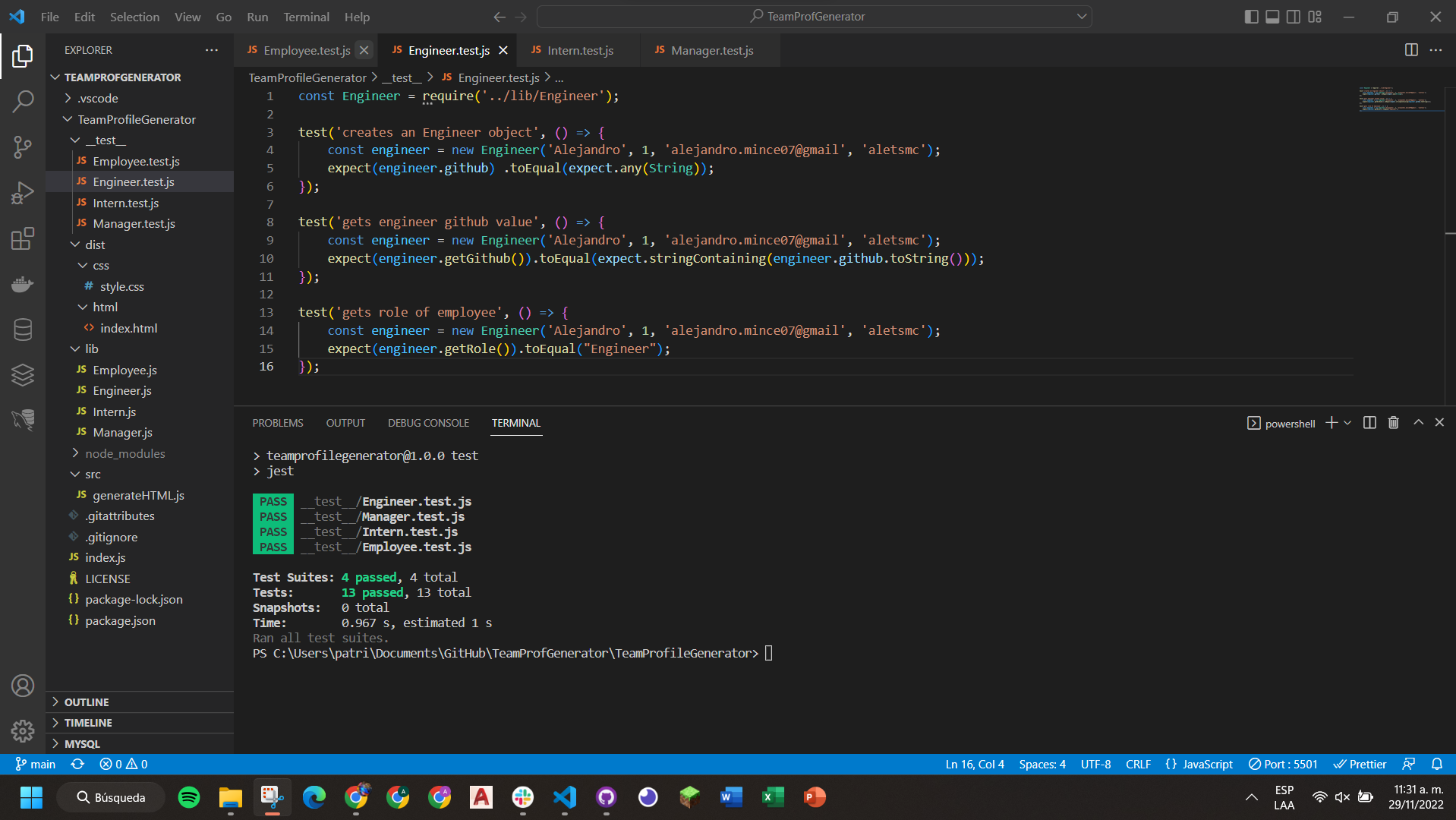
Task: Open the Run and Debug view
Action: 23,193
